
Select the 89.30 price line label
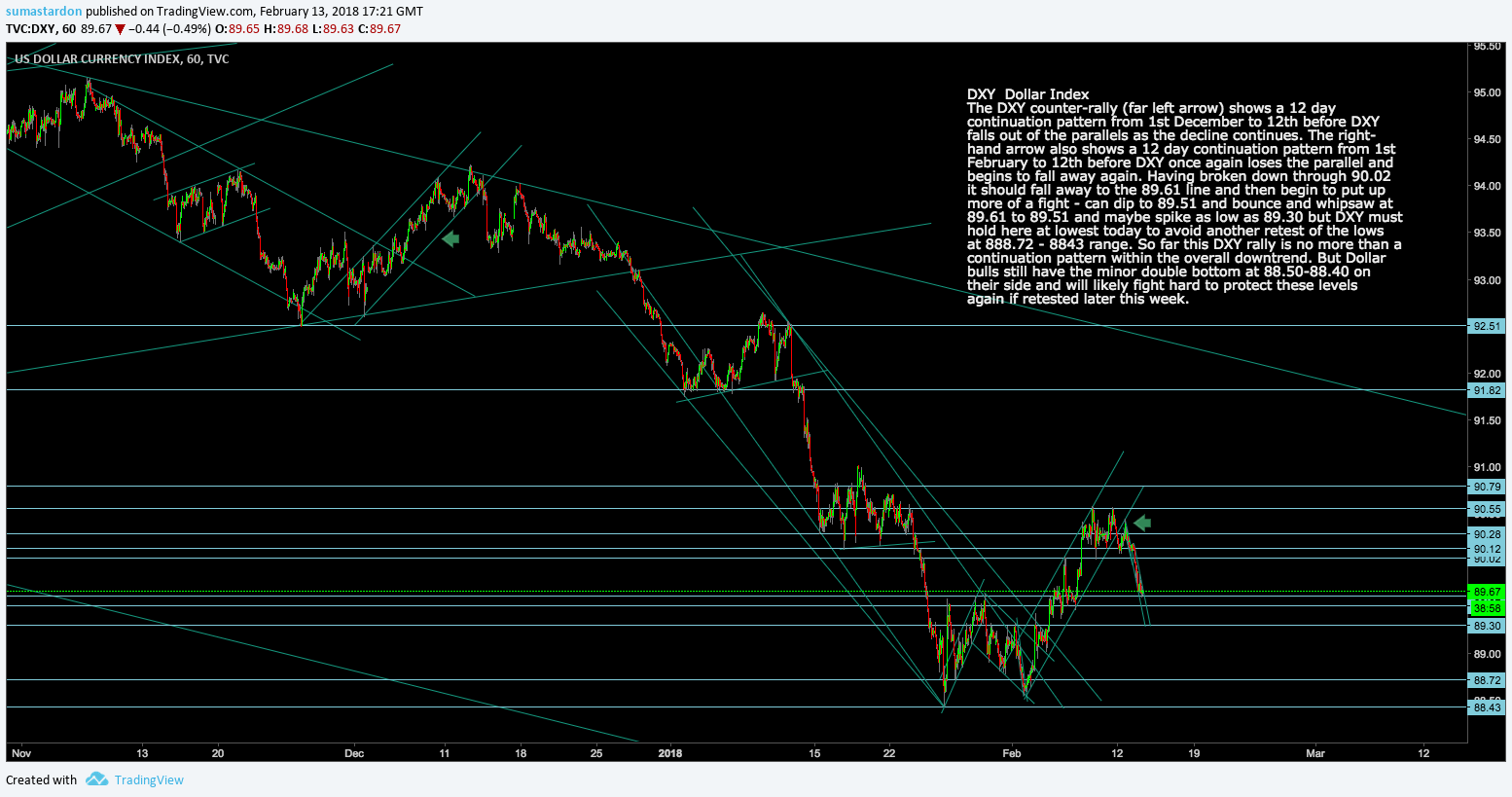[x=1486, y=627]
